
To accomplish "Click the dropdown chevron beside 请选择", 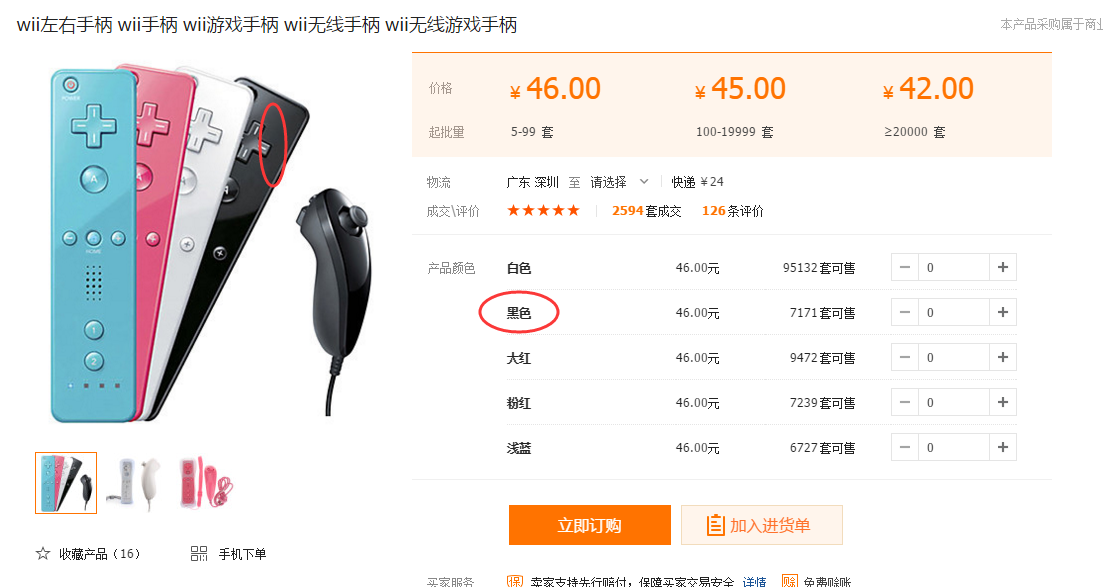I will click(644, 182).
